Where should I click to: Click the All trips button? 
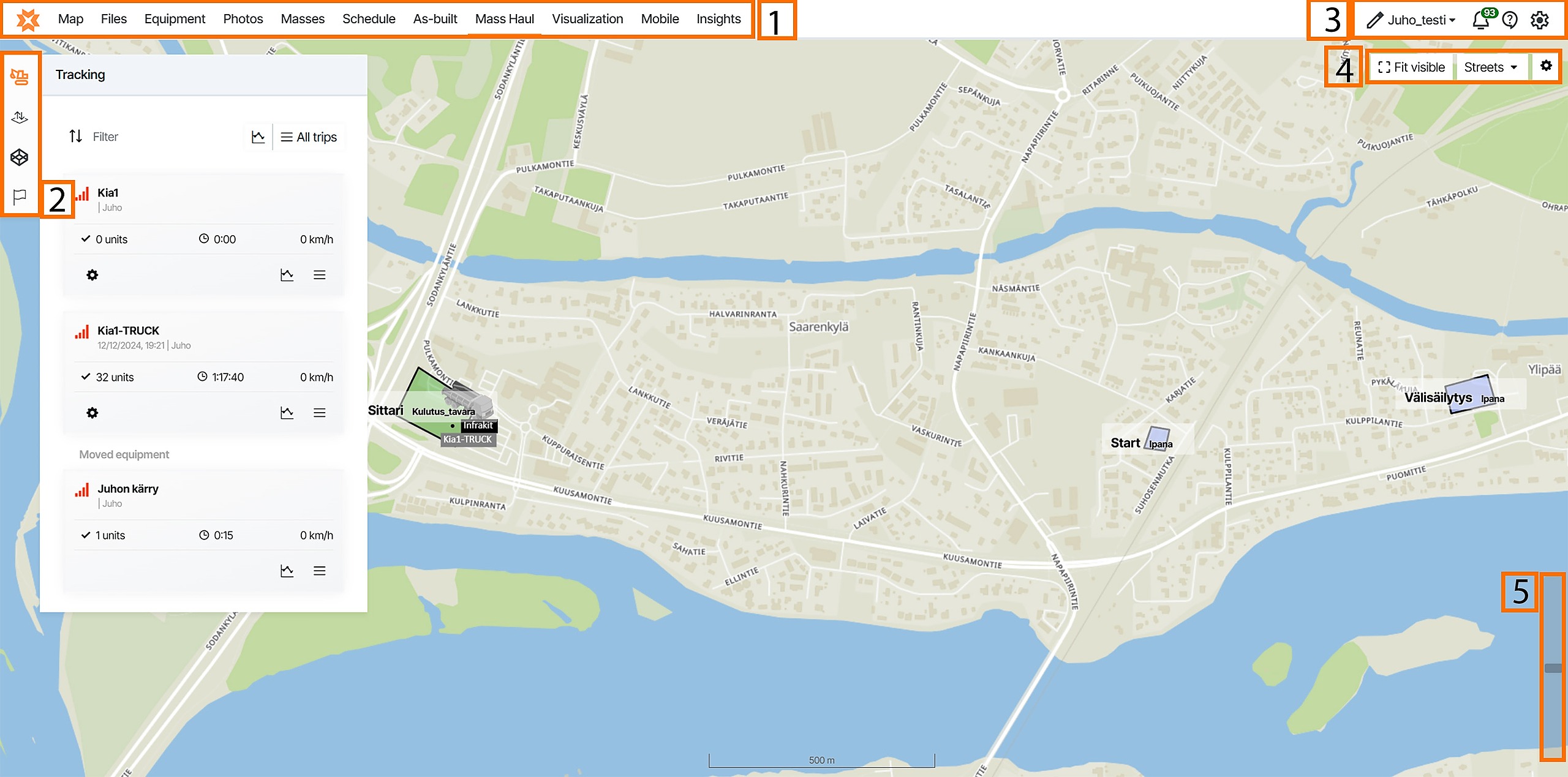(x=309, y=137)
